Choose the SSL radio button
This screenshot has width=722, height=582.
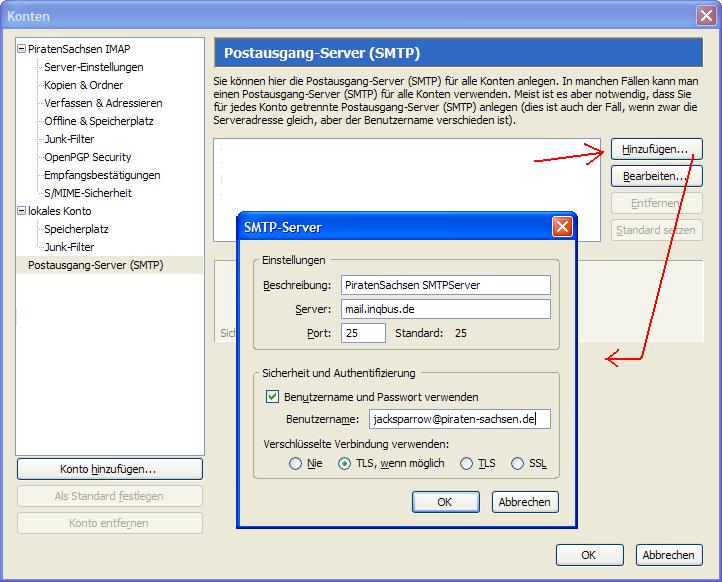517,464
